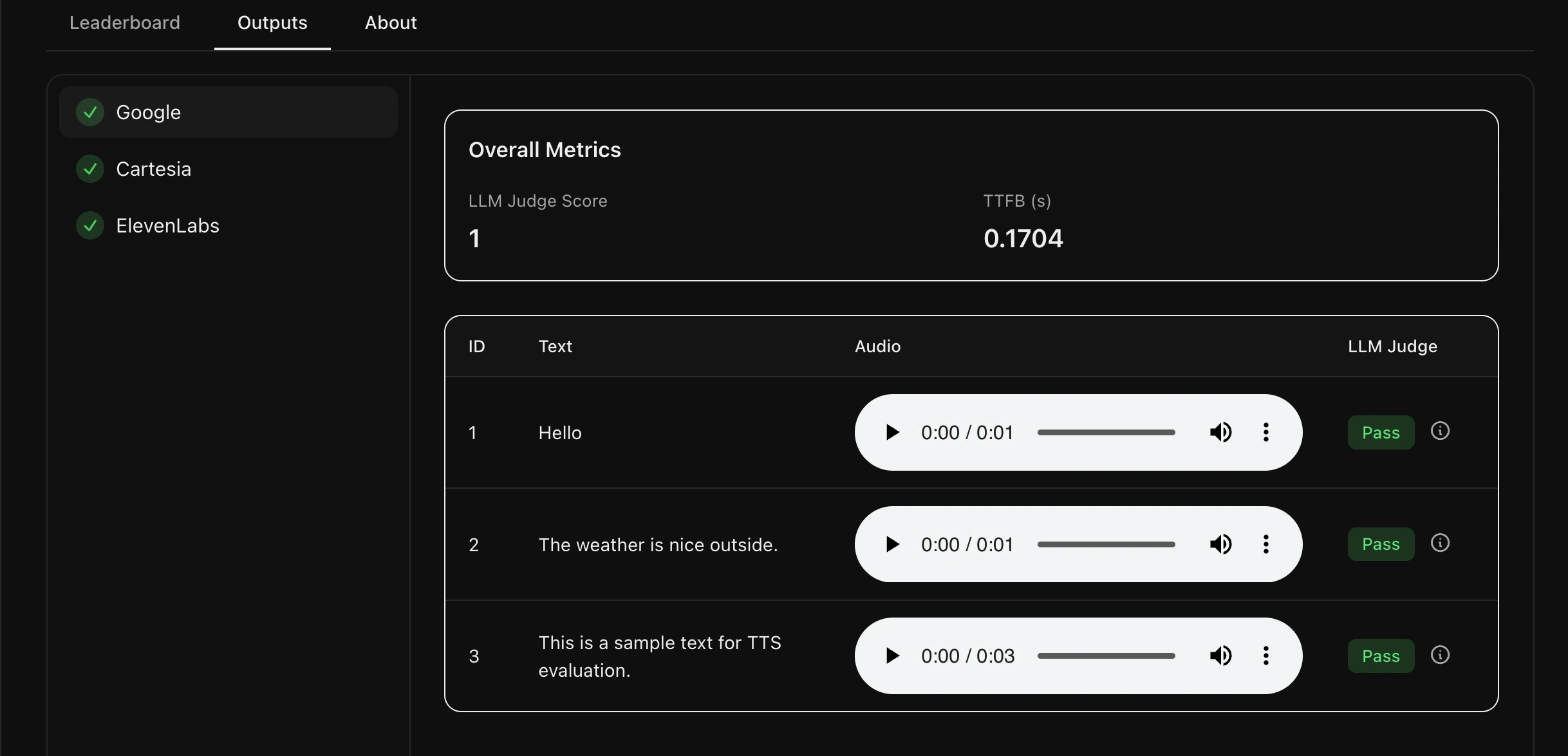The image size is (1568, 756).
Task: Open info details for the weather sample judge result
Action: [x=1440, y=542]
